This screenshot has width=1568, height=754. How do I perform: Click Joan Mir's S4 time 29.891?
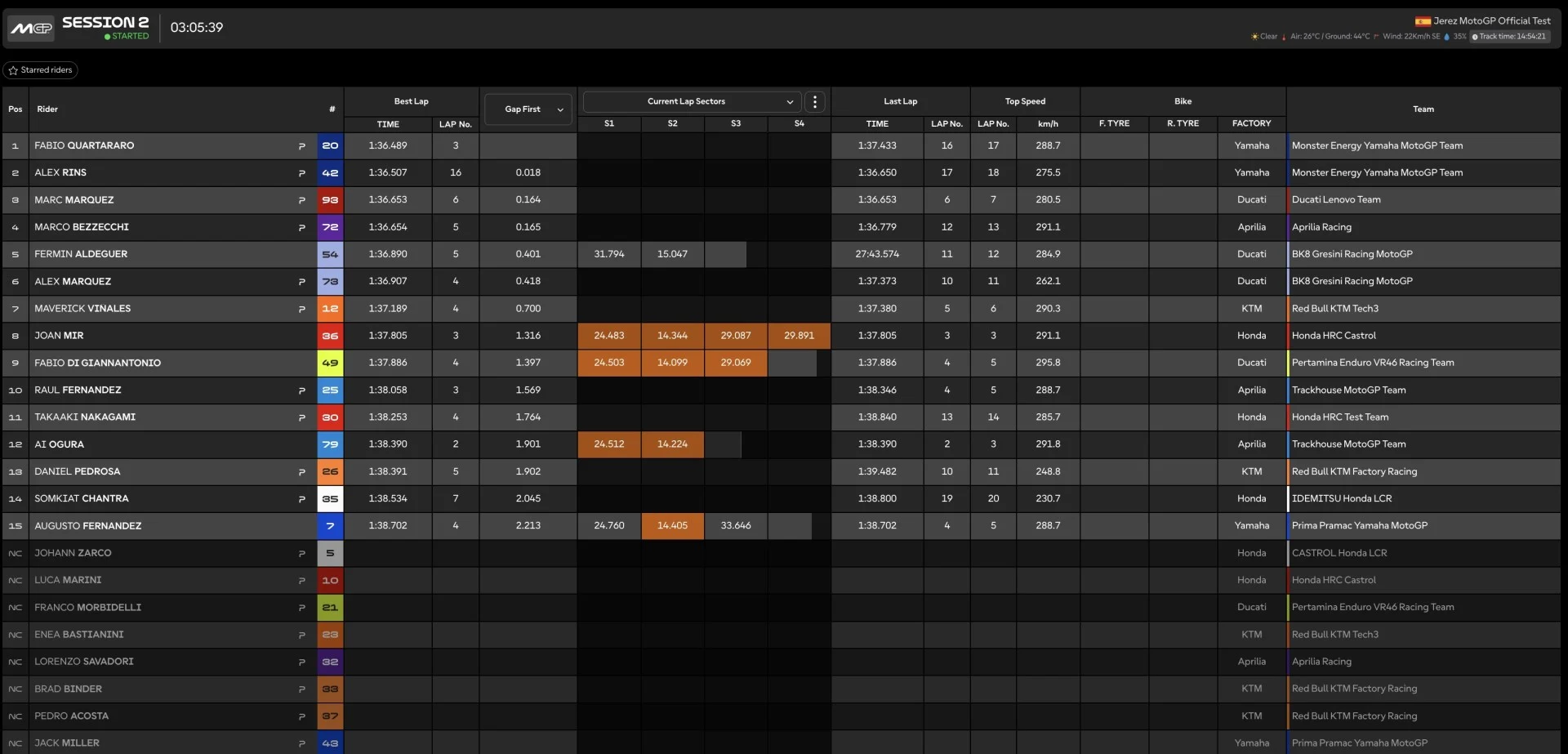point(799,336)
